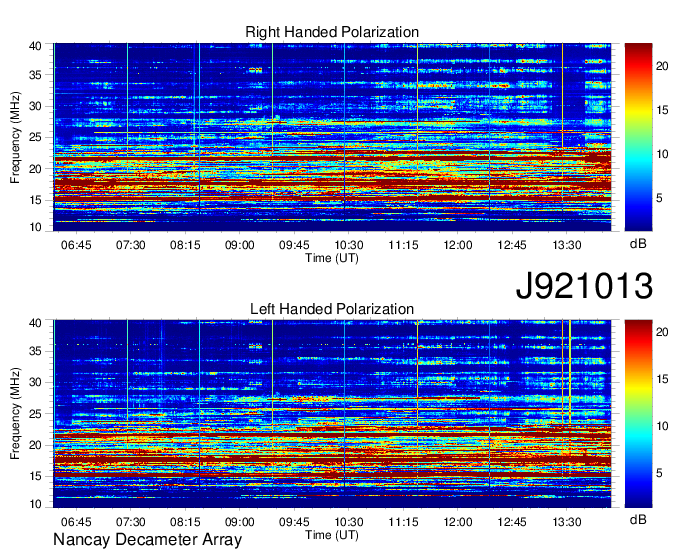Click the 25 MHz tick label on the top plot

click(x=35, y=138)
